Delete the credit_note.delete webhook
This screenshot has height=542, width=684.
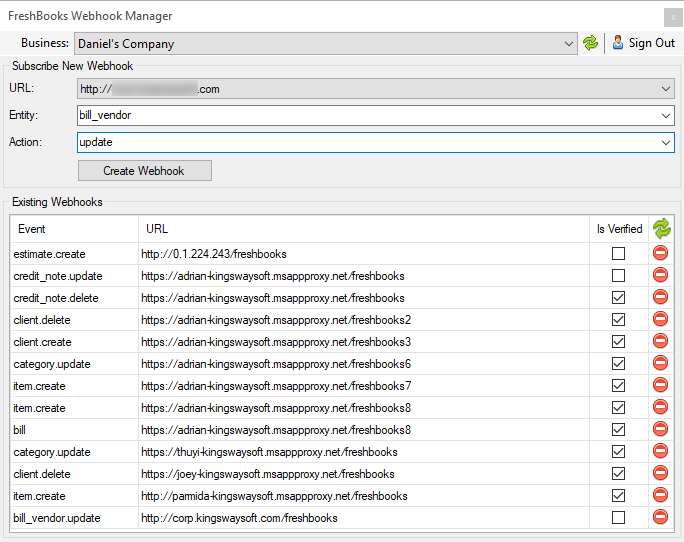(x=660, y=297)
